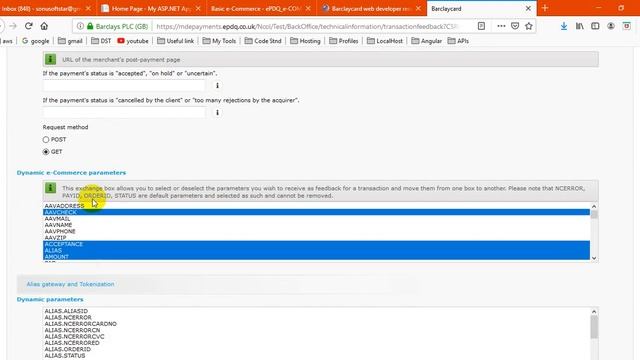The image size is (640, 360).
Task: Select ALIAS.ORDERID in alias list
Action: 316,349
